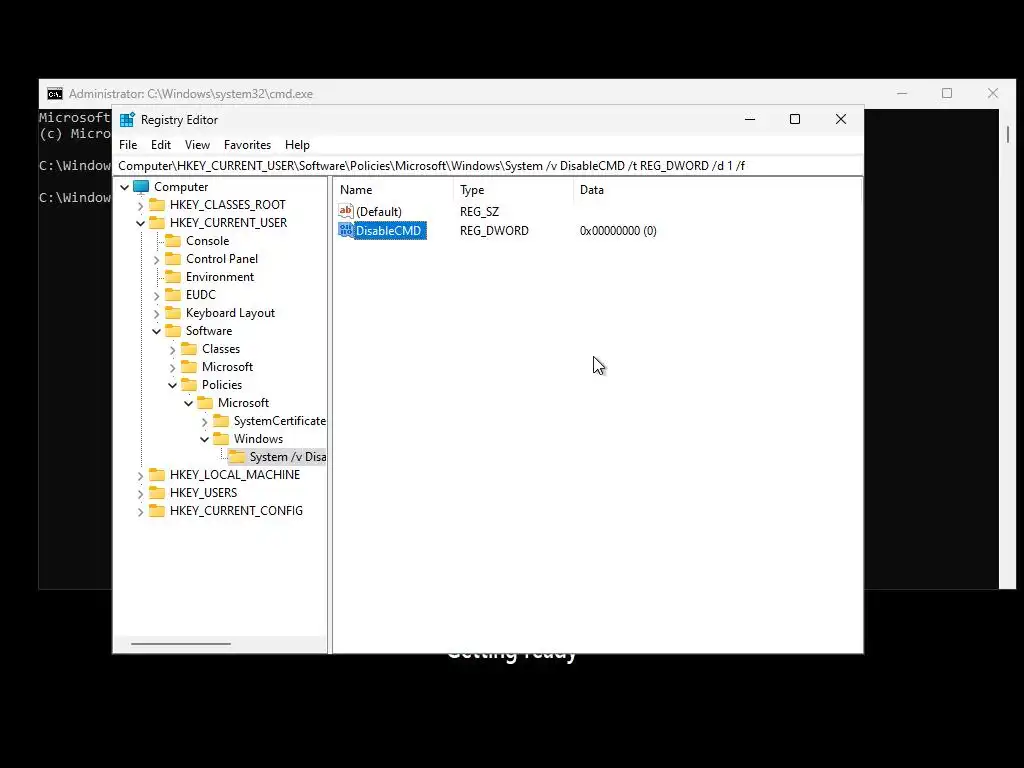Expand the HKEY_USERS hive
Image resolution: width=1024 pixels, height=768 pixels.
pos(140,494)
